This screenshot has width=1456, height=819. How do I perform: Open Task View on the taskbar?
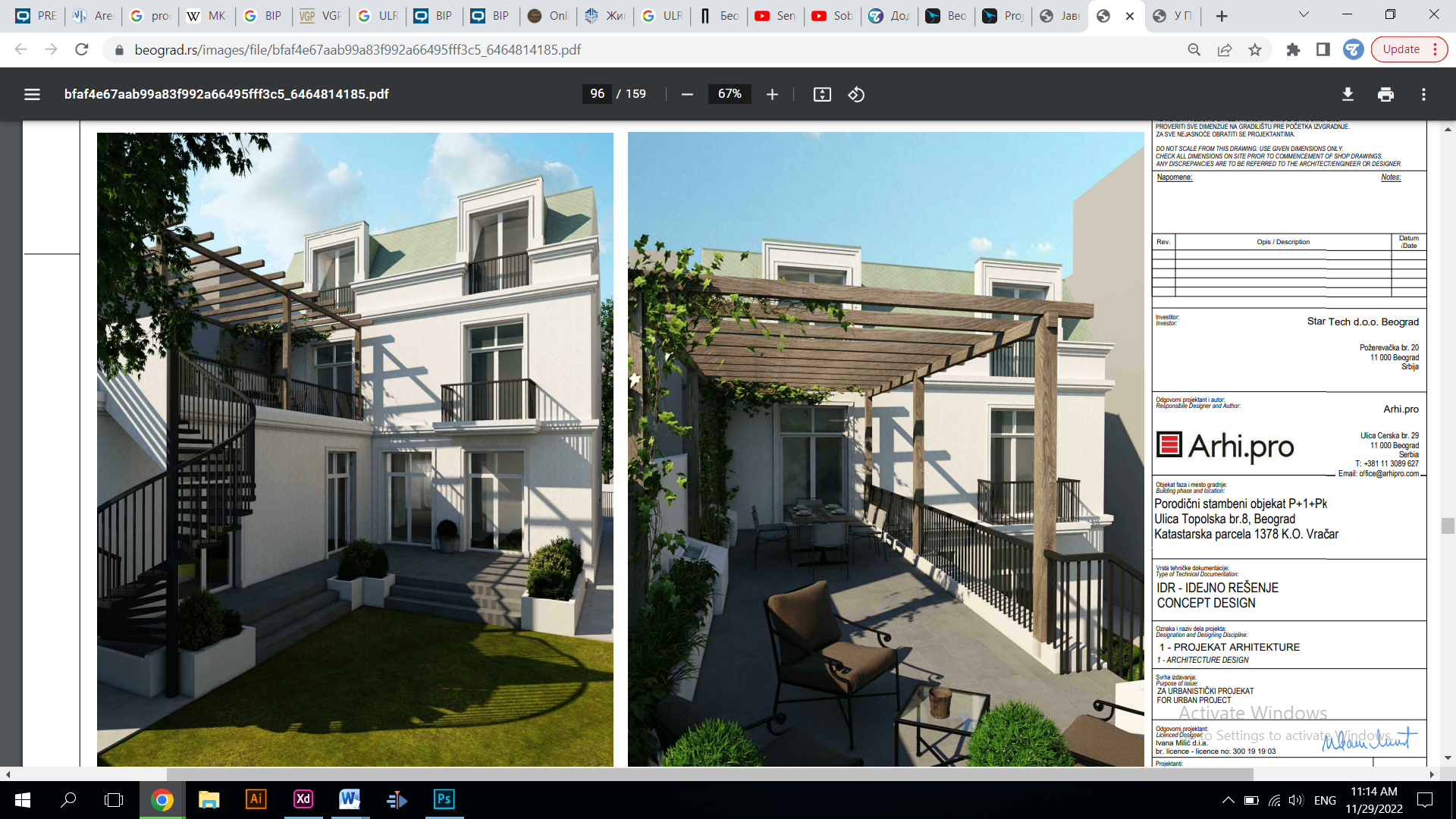tap(114, 799)
